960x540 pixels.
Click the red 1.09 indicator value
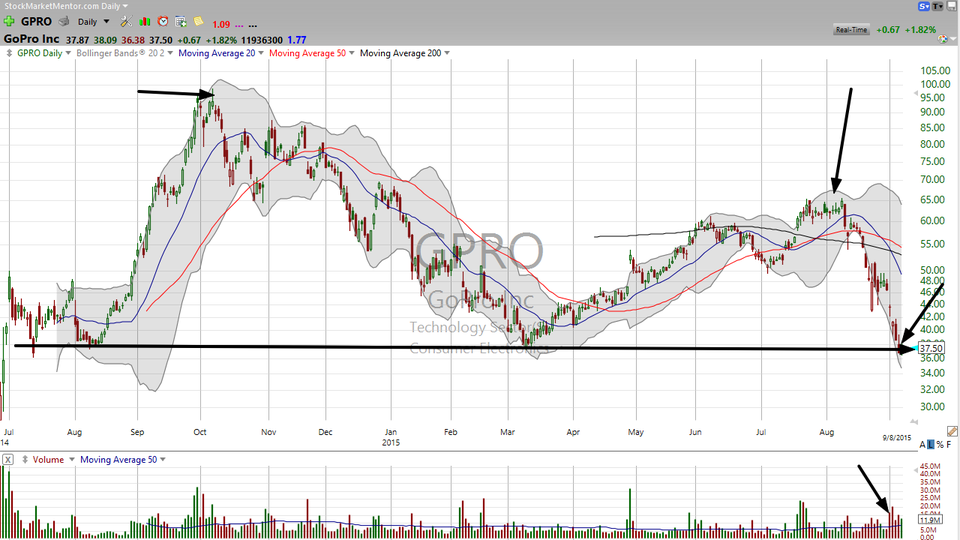[x=221, y=24]
